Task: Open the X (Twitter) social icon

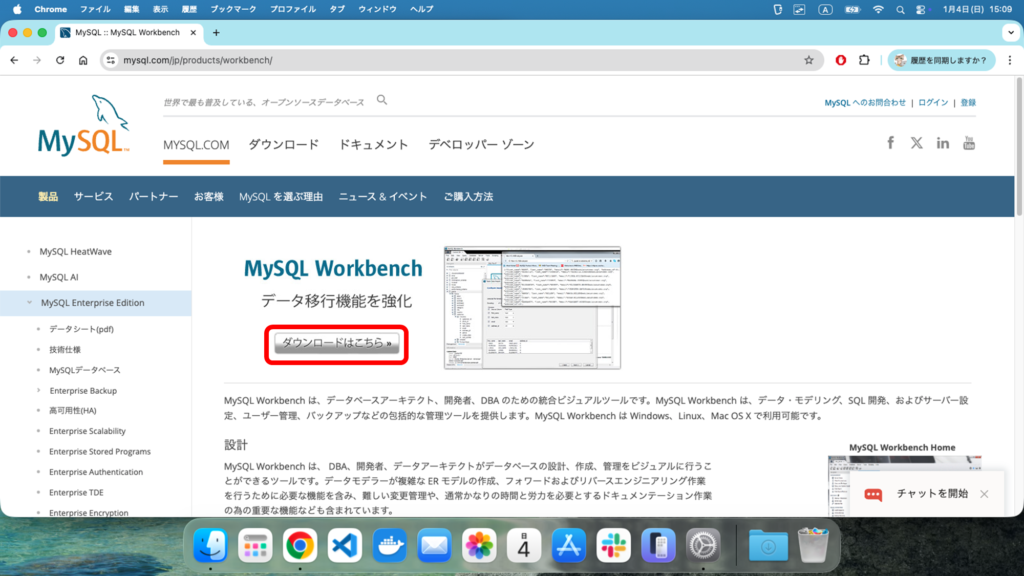Action: pos(916,143)
